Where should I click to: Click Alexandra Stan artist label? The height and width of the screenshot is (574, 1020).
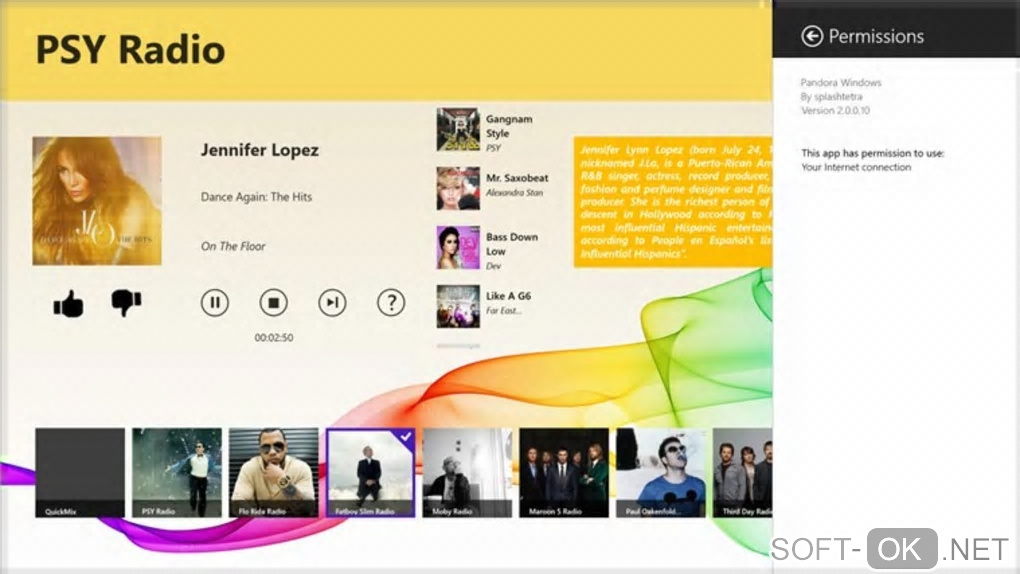coord(514,193)
